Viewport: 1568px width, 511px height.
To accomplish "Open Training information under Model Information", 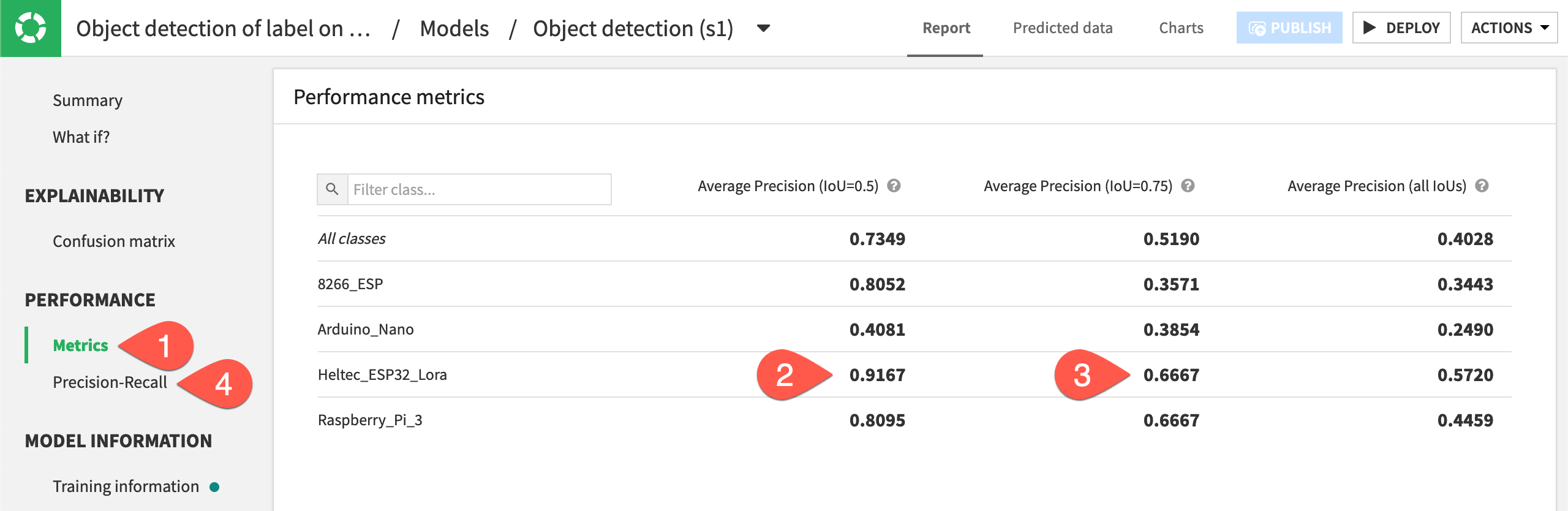I will click(126, 486).
